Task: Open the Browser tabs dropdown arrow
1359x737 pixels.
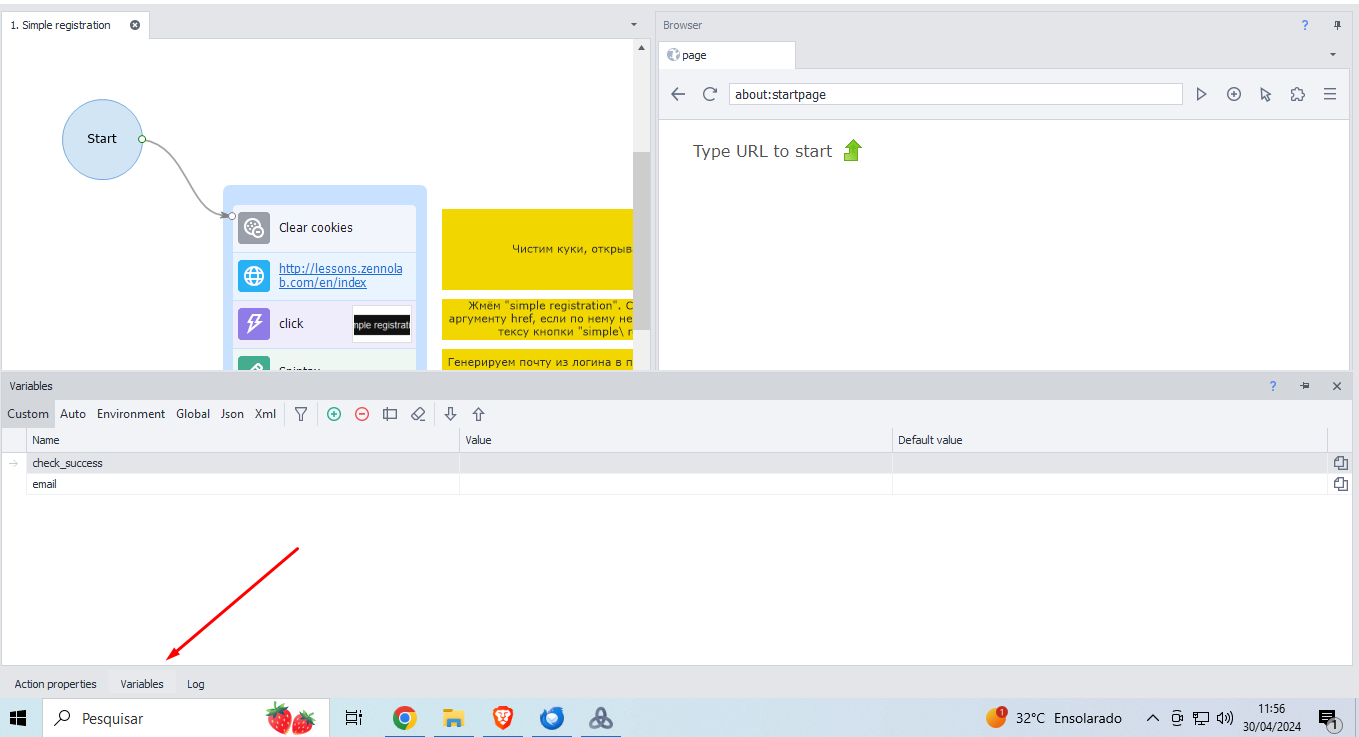Action: [1332, 54]
